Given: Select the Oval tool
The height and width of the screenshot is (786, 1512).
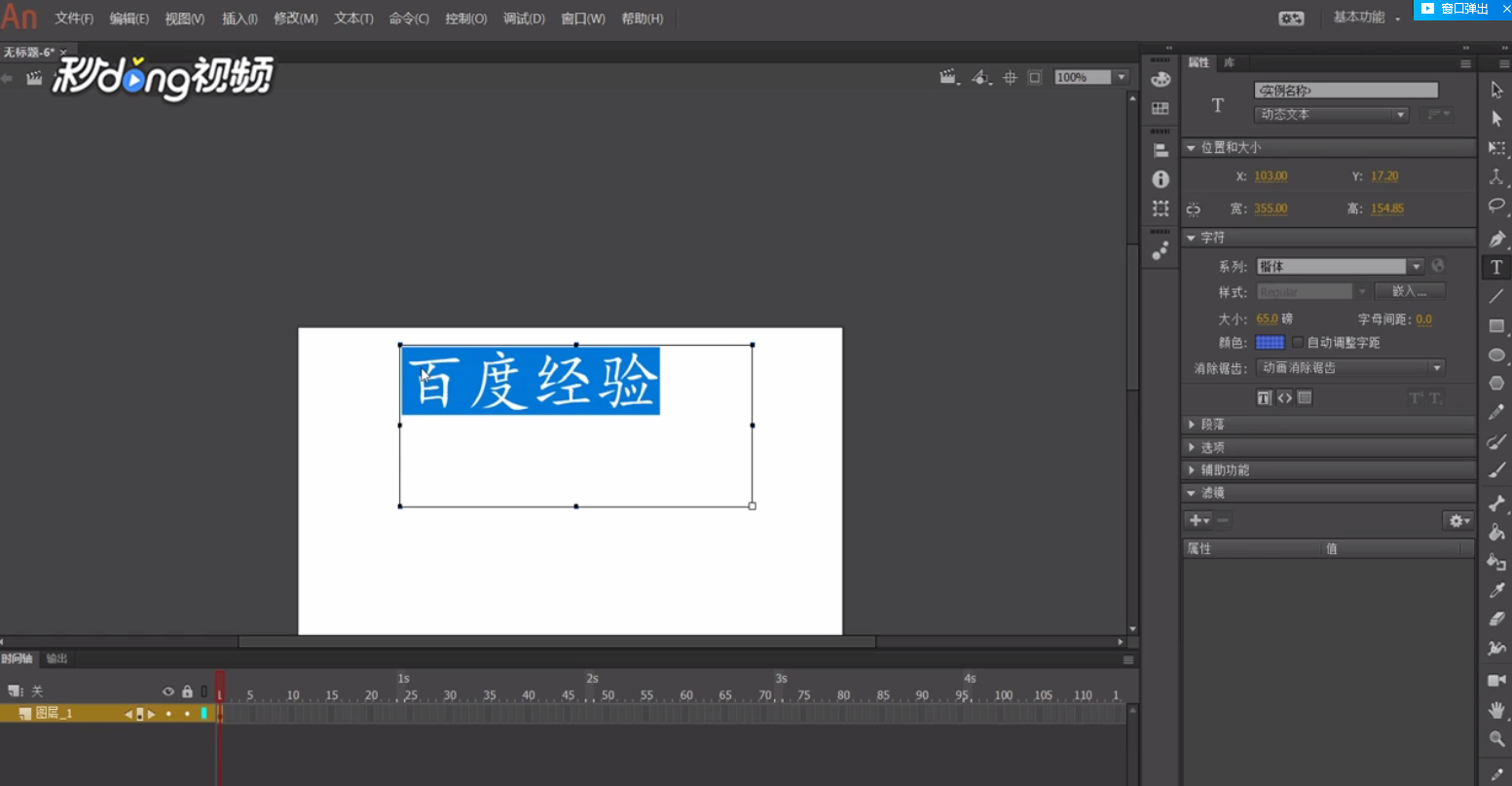Looking at the screenshot, I should [x=1496, y=355].
